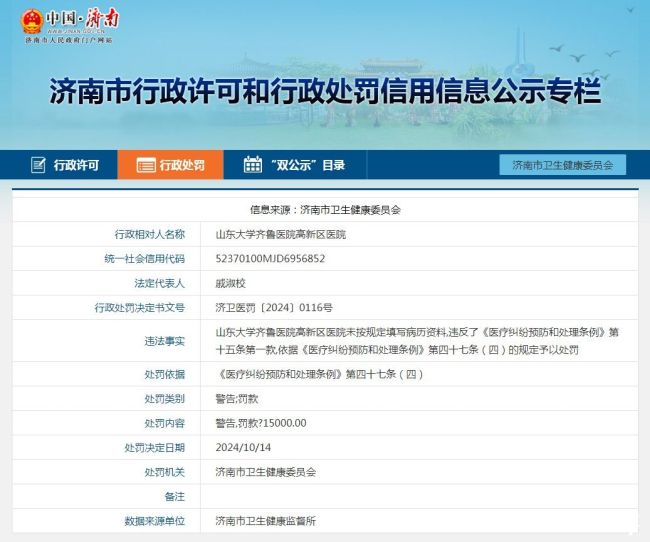The width and height of the screenshot is (650, 542).
Task: Select the credit code 52370100MJD6956852
Action: tap(270, 259)
